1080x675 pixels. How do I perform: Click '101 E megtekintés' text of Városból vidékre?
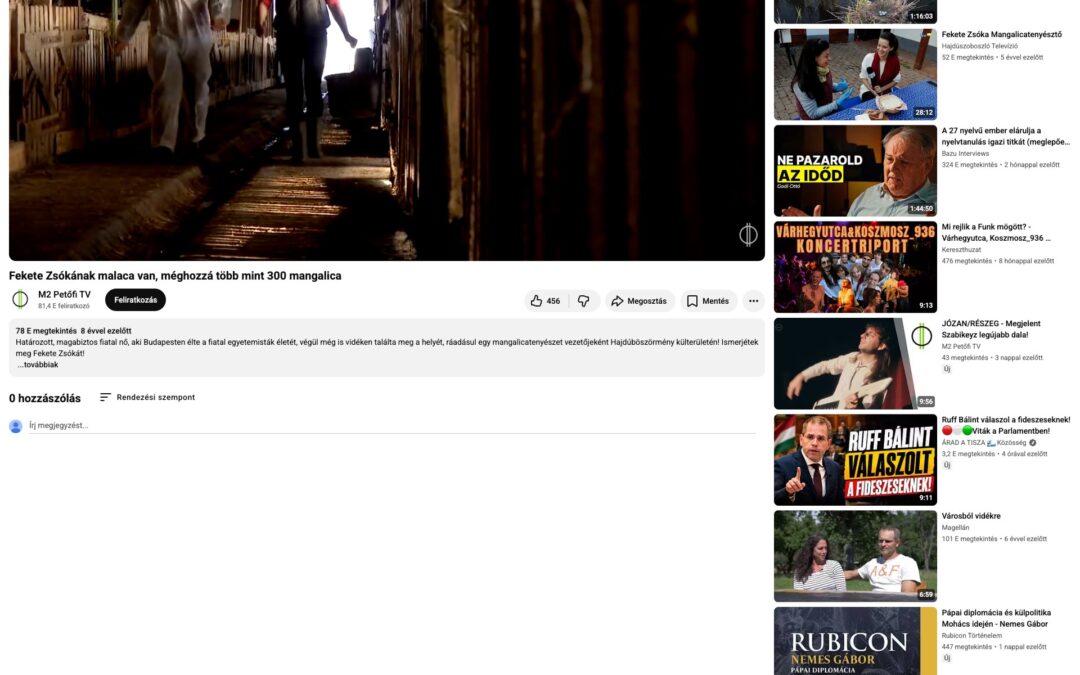(x=969, y=539)
